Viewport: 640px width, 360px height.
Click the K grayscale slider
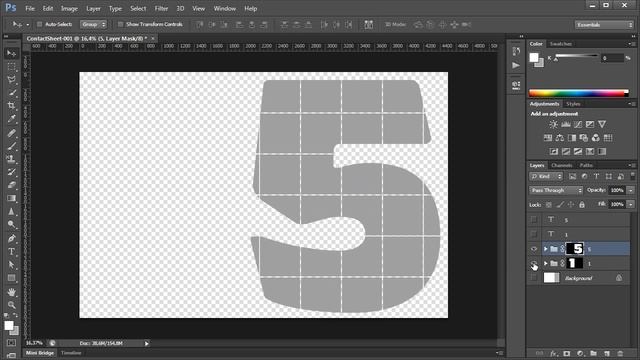(x=576, y=56)
